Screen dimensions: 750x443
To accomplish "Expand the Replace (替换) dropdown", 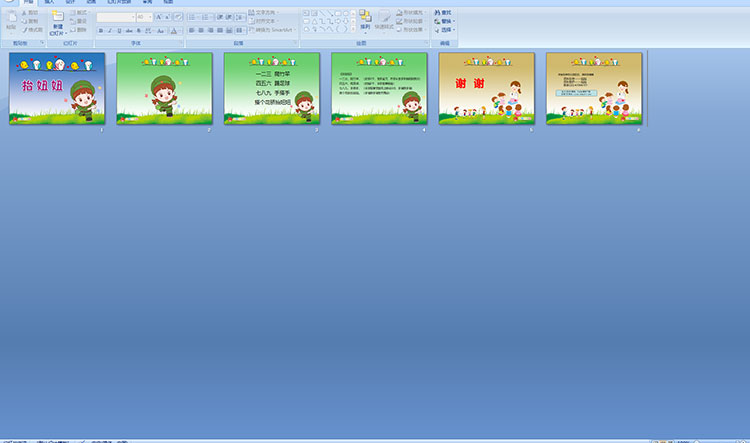I will pyautogui.click(x=445, y=21).
